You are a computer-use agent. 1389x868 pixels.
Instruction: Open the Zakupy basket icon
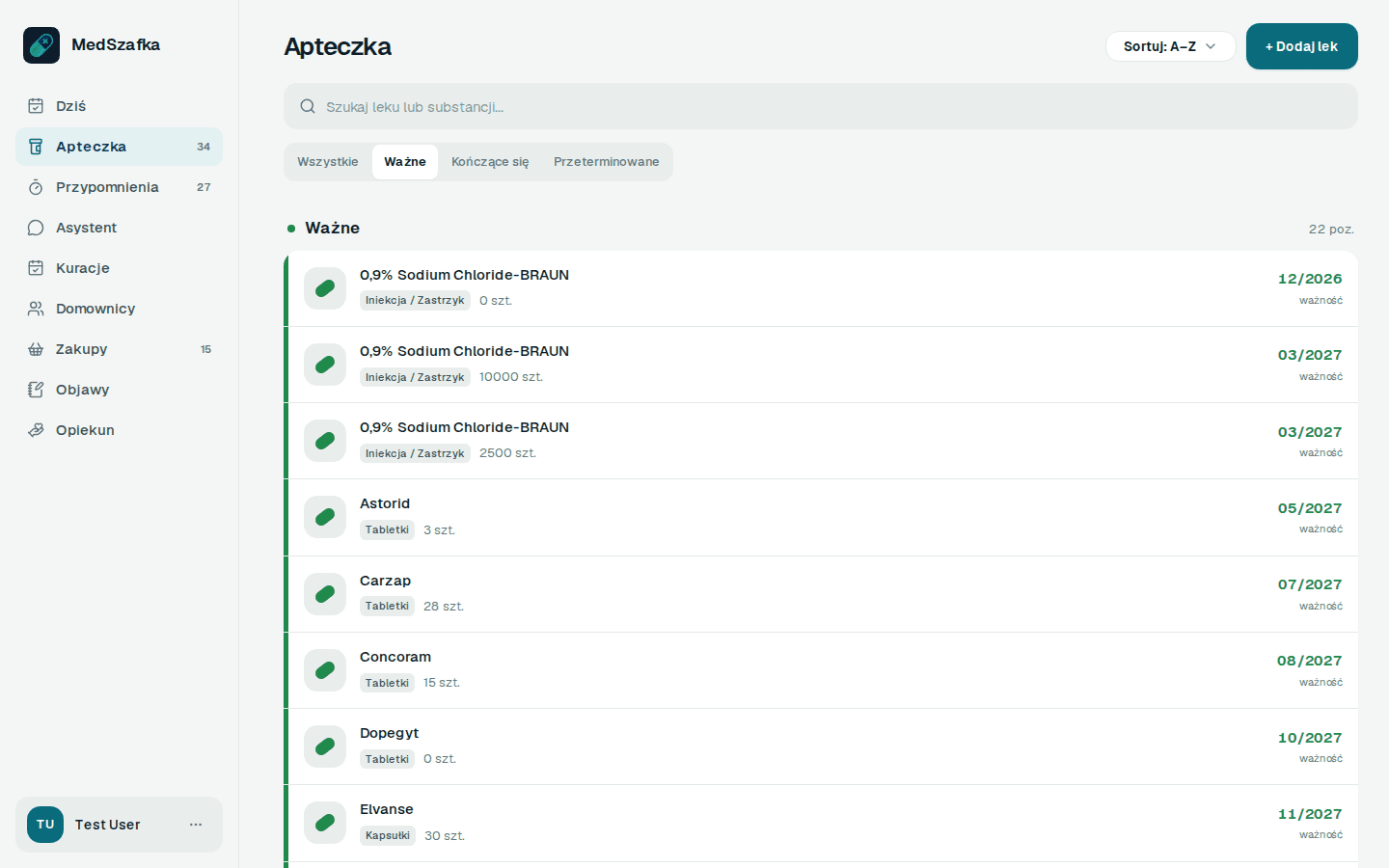(x=36, y=349)
